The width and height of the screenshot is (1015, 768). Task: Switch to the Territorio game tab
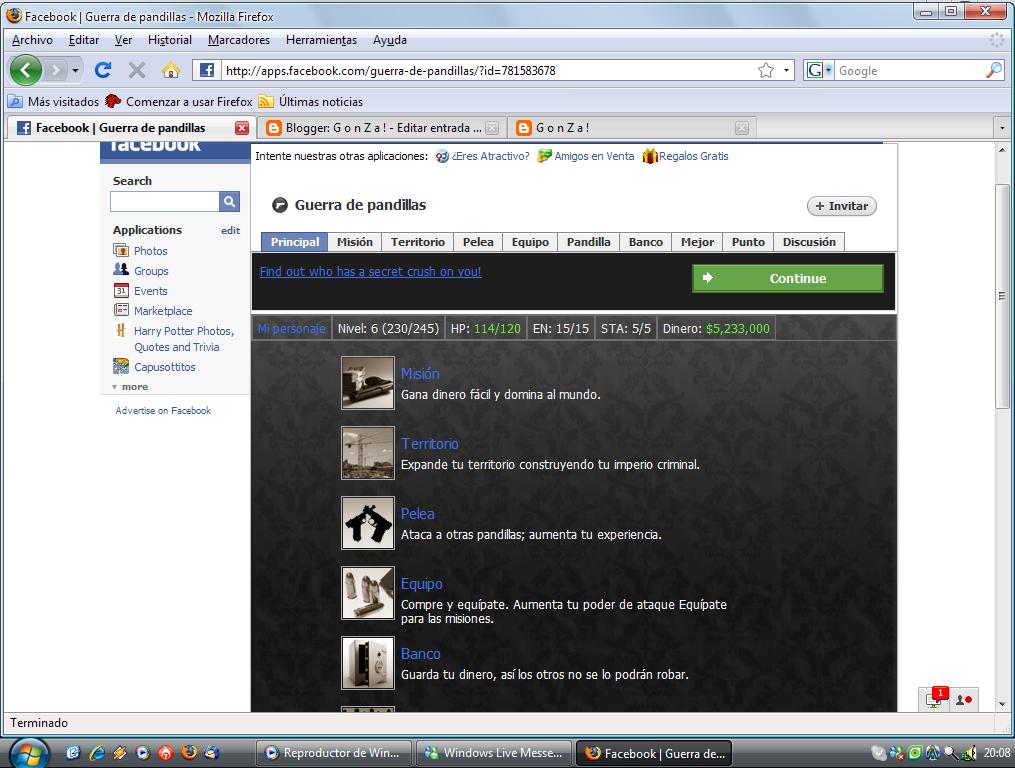(x=418, y=242)
